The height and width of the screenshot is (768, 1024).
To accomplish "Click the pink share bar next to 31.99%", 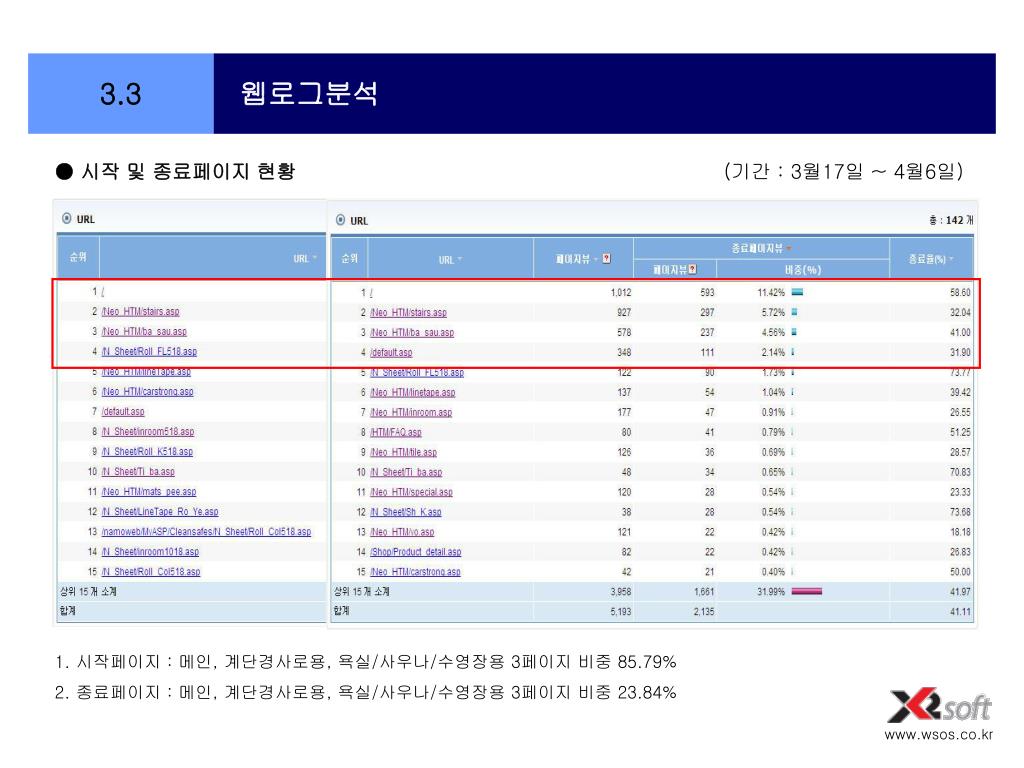I will point(807,592).
